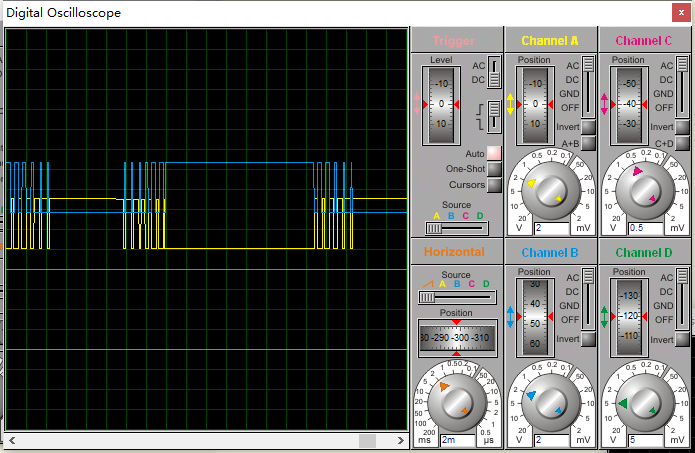The image size is (695, 453).
Task: Click the horizontal scrollbar thumb
Action: (x=367, y=441)
